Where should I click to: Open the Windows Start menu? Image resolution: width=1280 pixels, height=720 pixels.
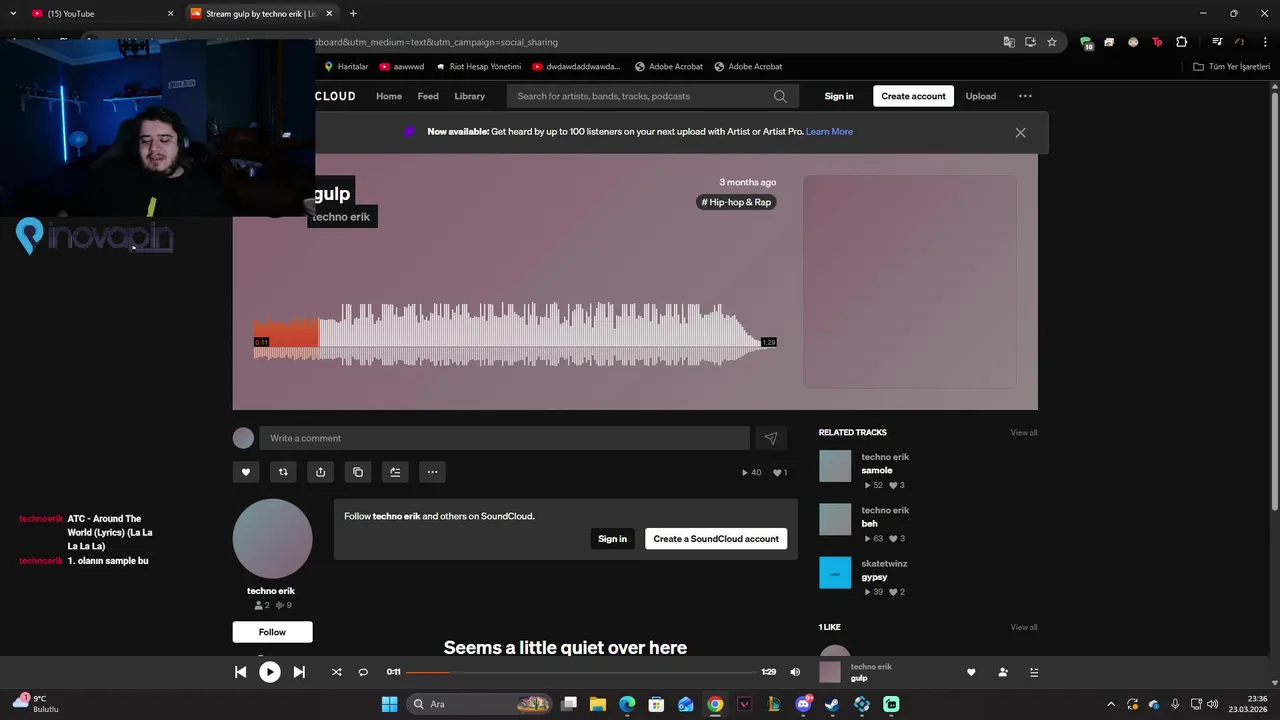[389, 704]
